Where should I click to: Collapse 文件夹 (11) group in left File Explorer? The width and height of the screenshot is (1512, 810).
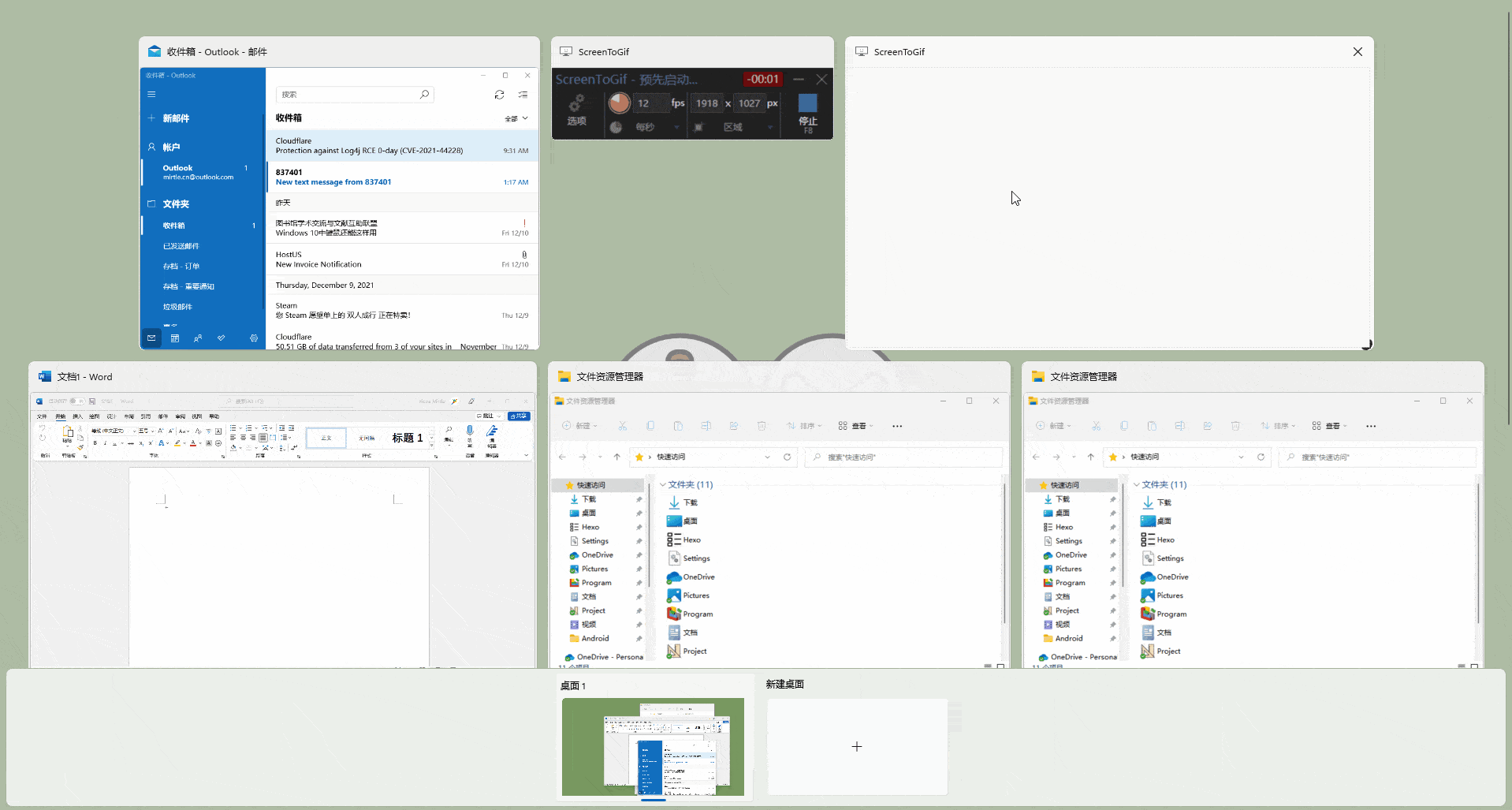(x=663, y=485)
